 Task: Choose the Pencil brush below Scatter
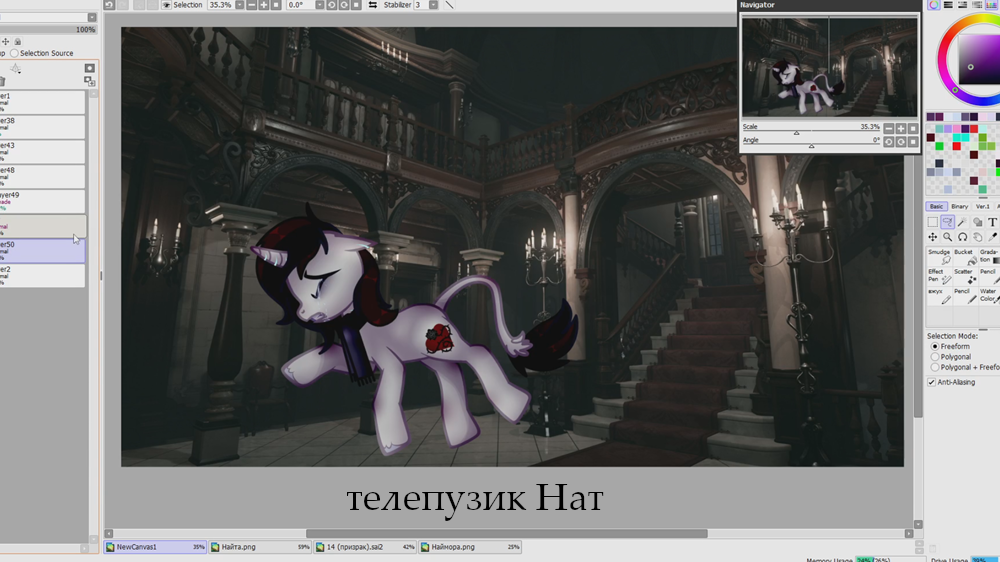point(965,295)
